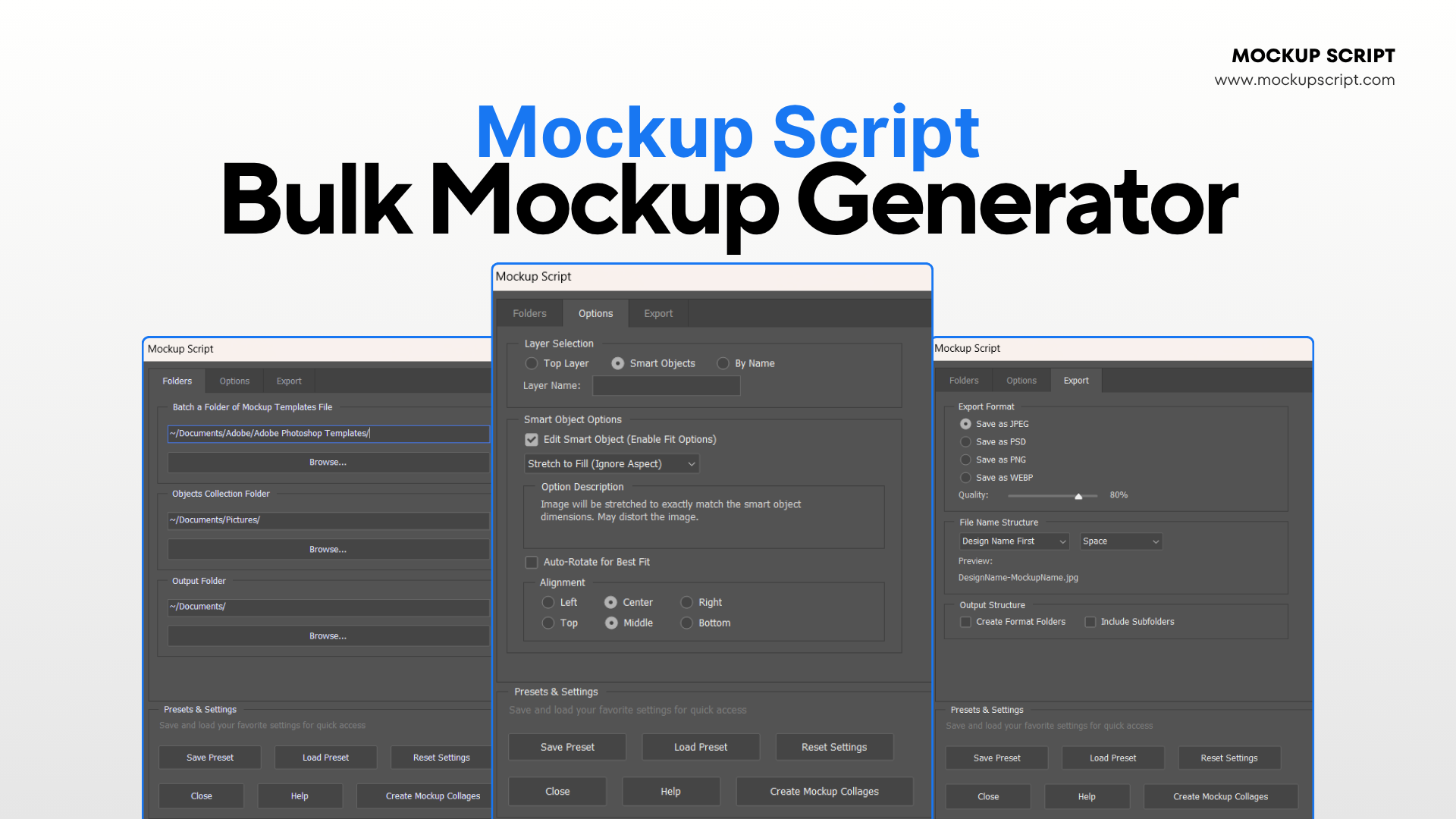The image size is (1456, 819).
Task: Open the Space separator dropdown
Action: click(1120, 541)
